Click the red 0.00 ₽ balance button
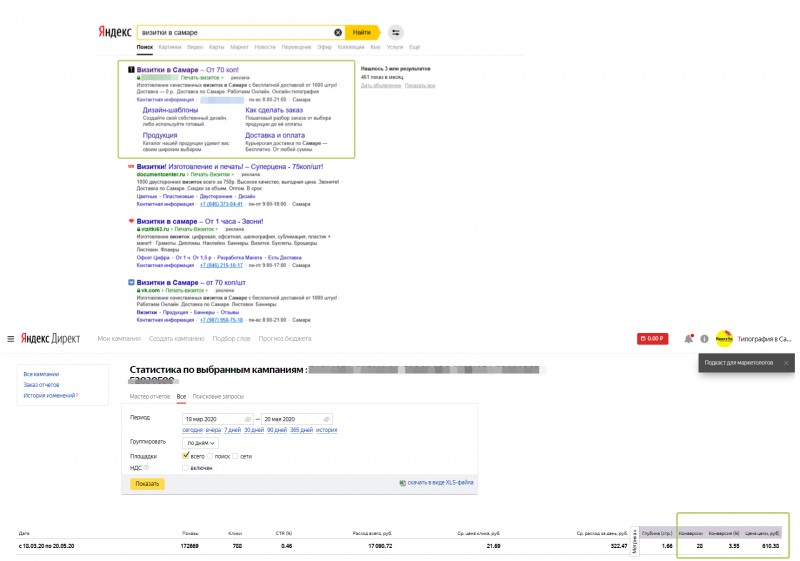 click(653, 339)
